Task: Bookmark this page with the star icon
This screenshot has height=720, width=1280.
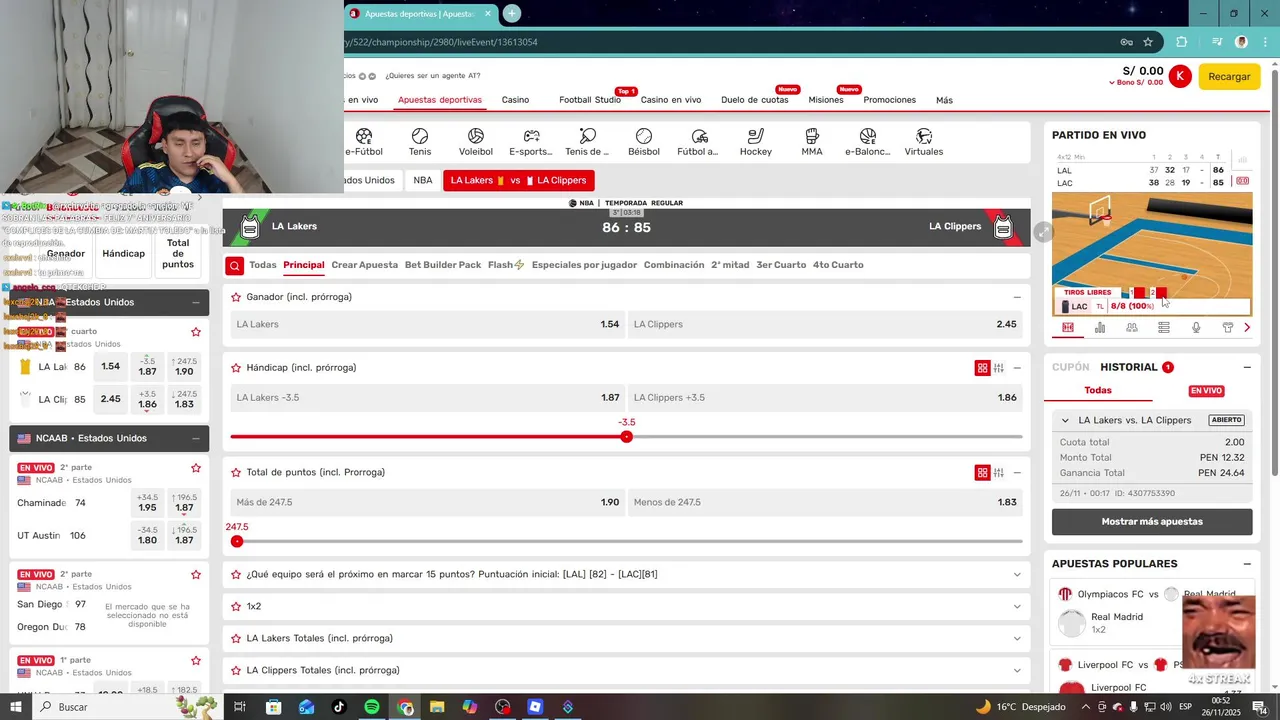Action: coord(1148,42)
